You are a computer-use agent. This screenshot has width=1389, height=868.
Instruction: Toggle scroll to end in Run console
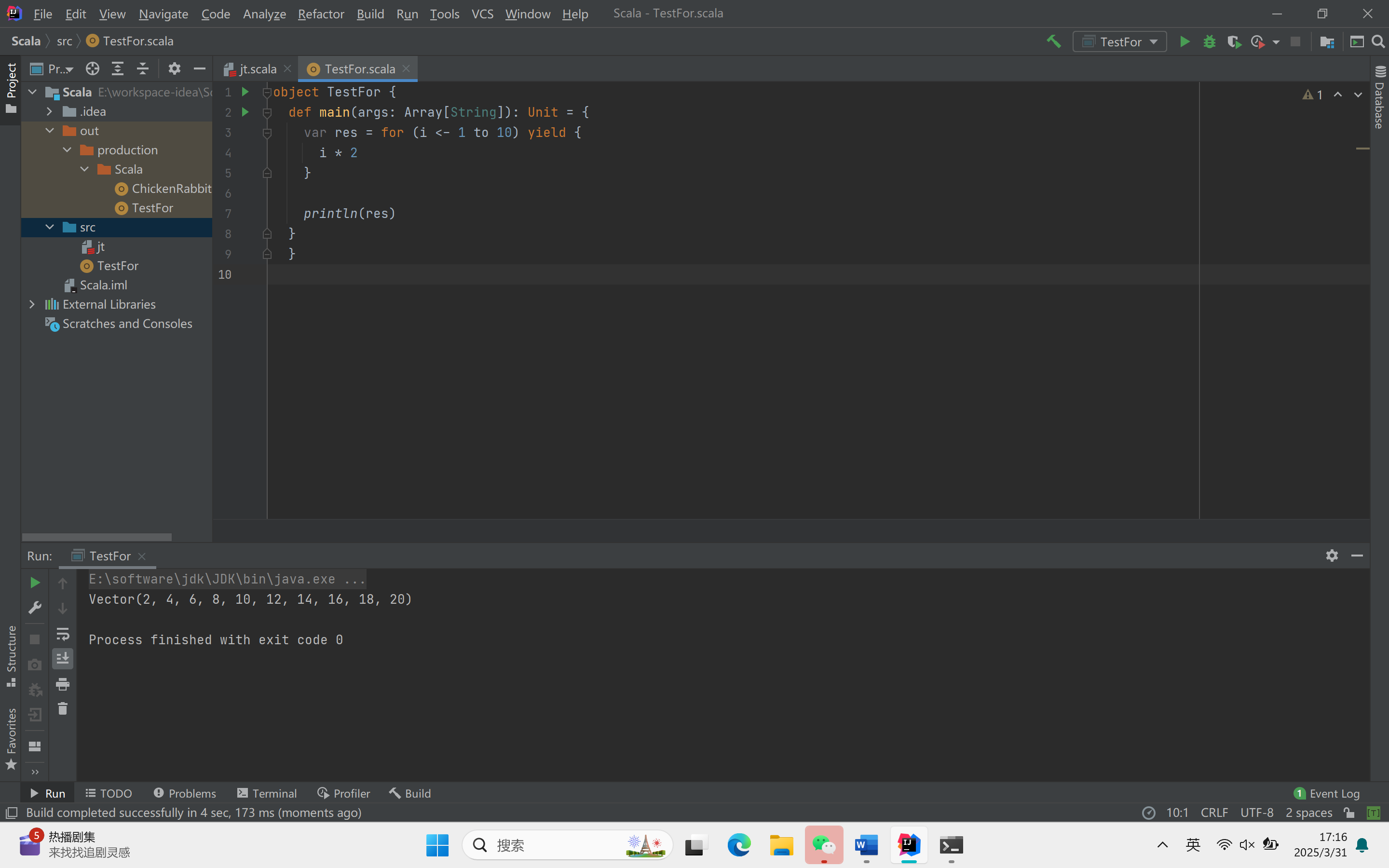tap(63, 658)
